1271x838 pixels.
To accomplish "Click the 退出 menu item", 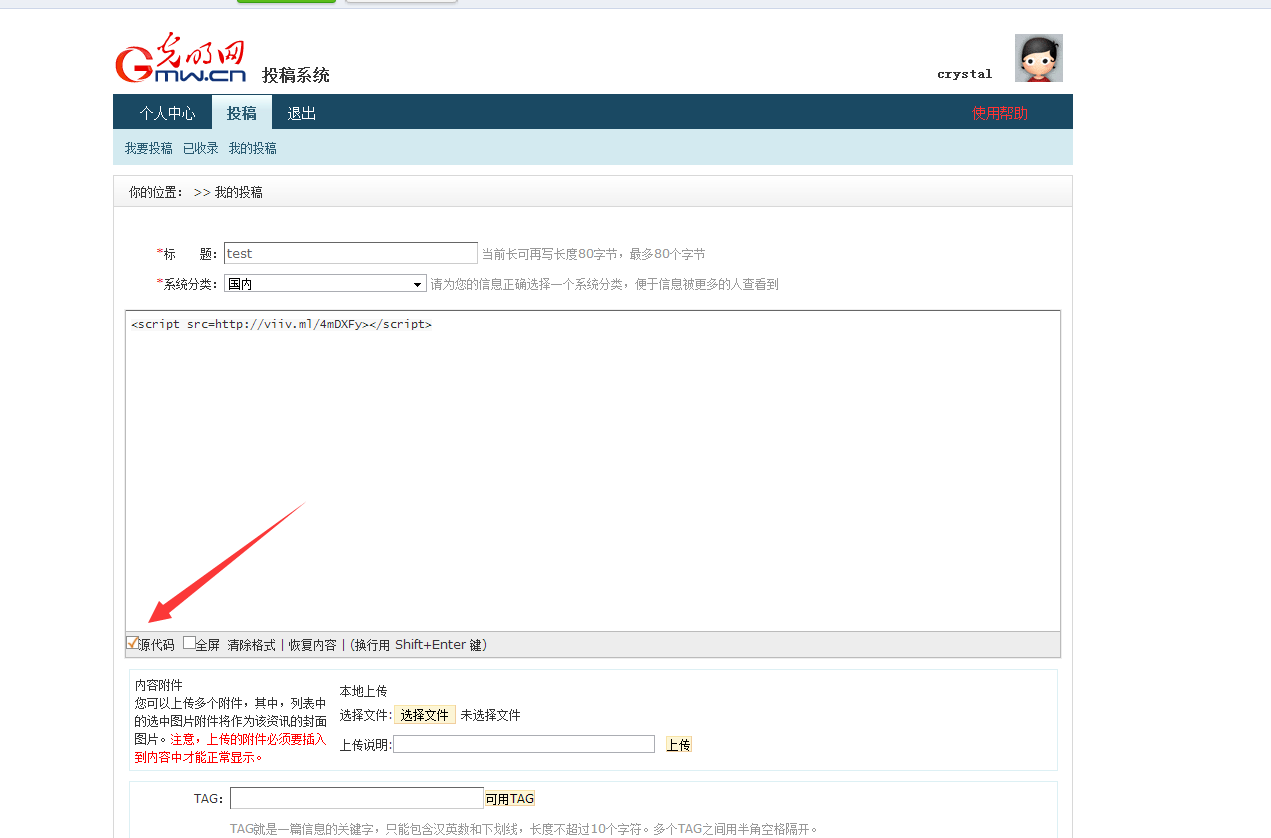I will (302, 113).
